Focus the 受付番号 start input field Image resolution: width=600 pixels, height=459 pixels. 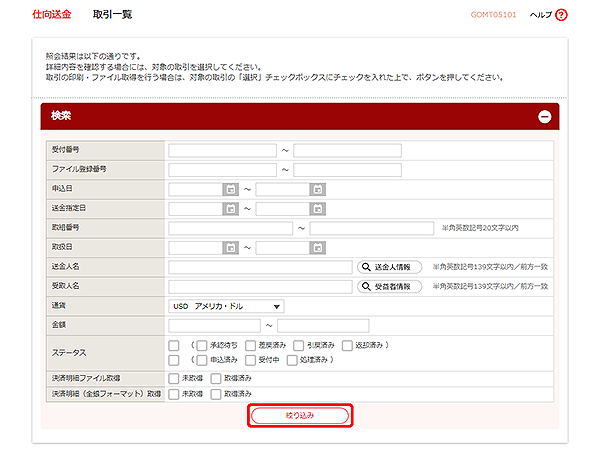(222, 151)
